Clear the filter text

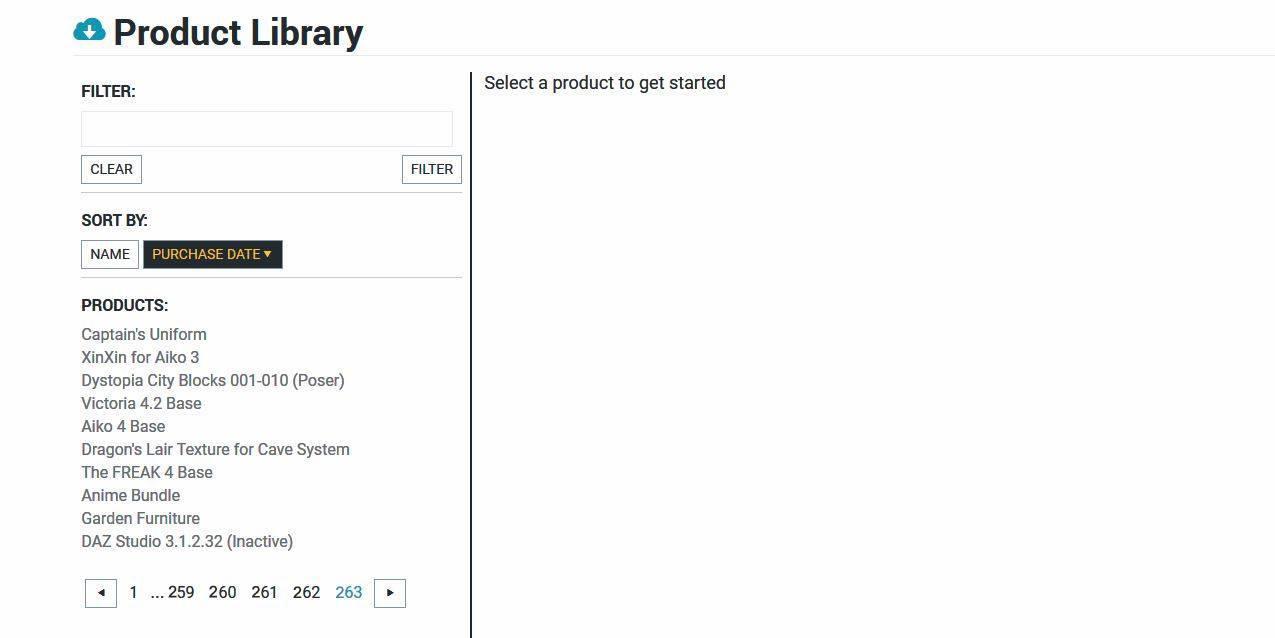[x=111, y=169]
